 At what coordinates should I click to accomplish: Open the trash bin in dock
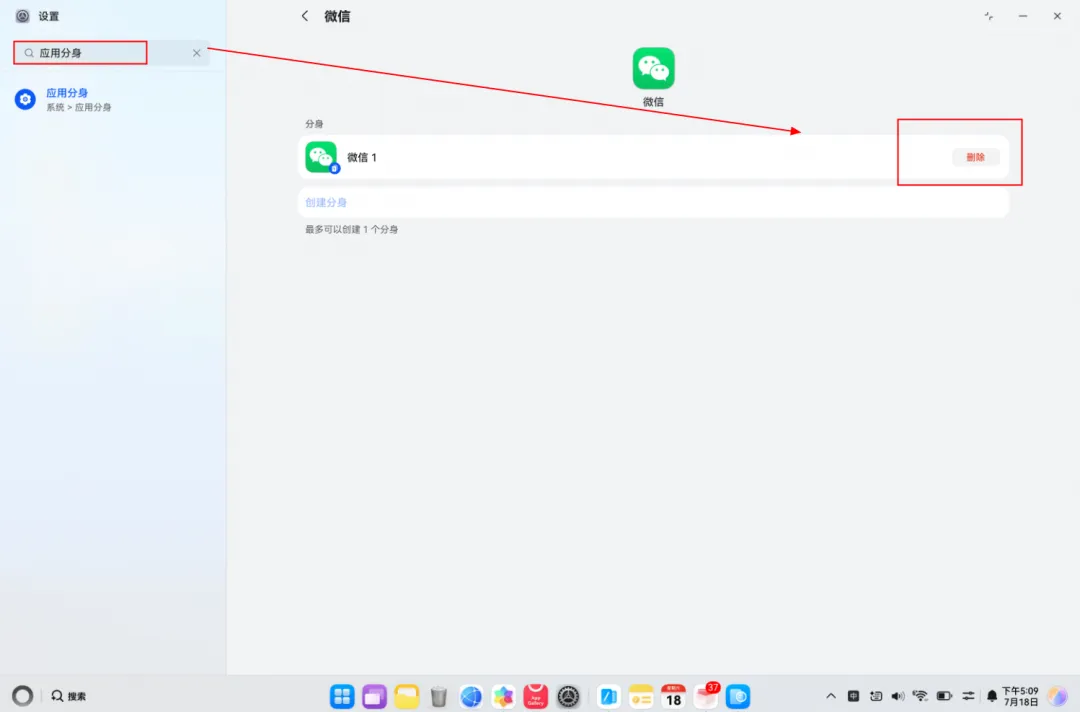coord(438,696)
